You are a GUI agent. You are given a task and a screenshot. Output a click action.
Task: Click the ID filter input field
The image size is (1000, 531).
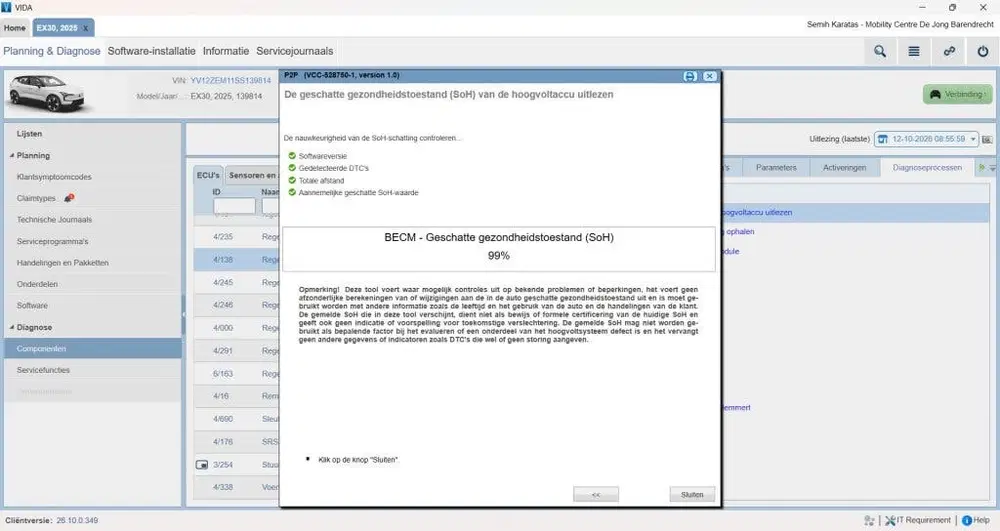point(234,206)
